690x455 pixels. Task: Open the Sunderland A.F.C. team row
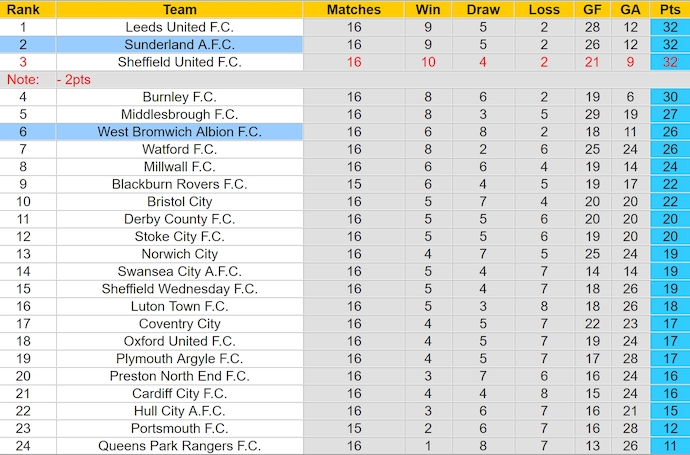click(180, 44)
